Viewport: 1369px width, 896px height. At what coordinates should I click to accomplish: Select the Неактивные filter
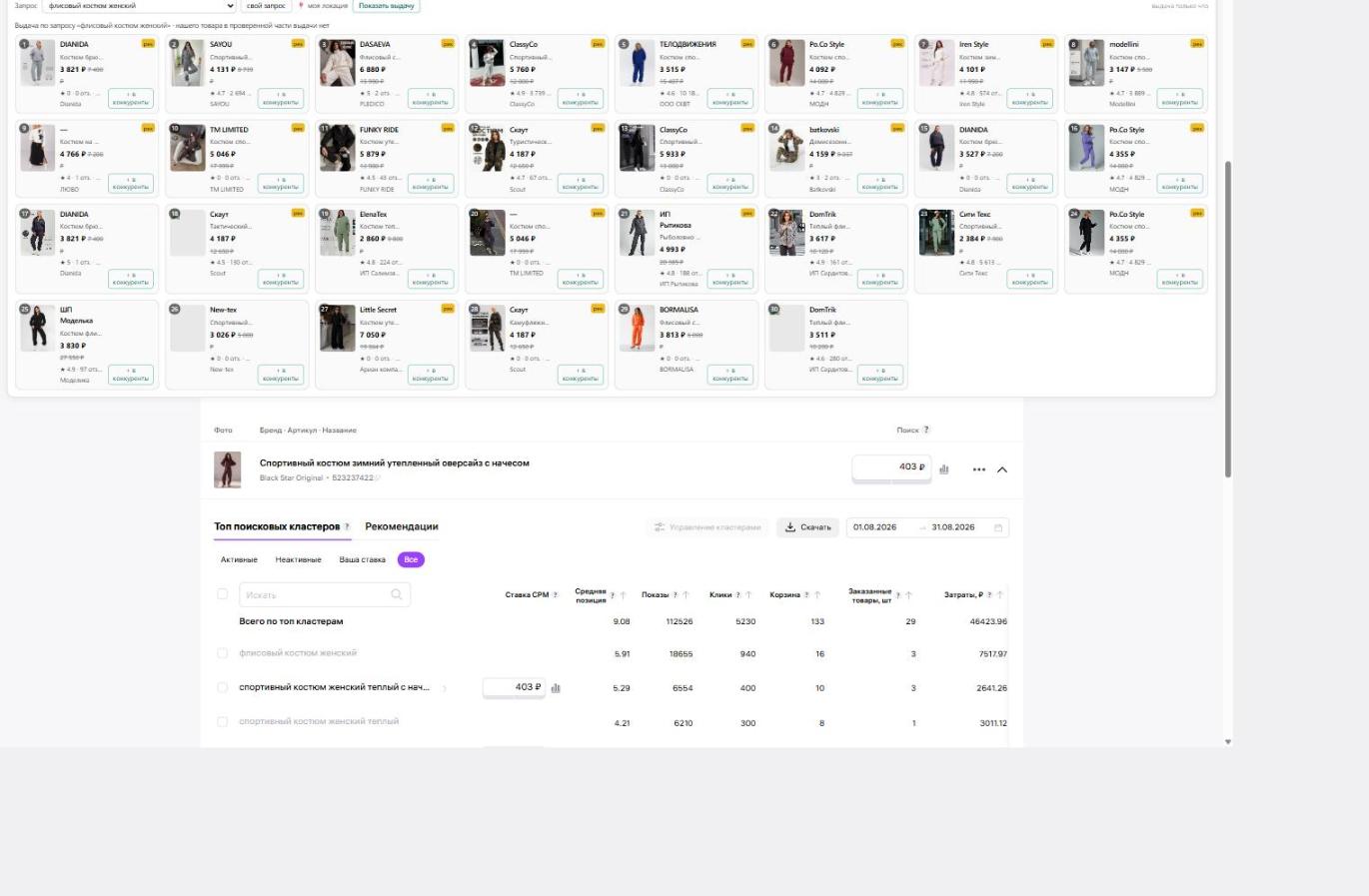click(298, 559)
